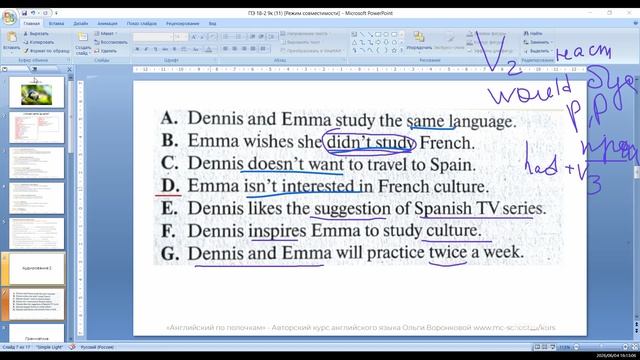Viewport: 640px width, 360px height.
Task: Align text right in paragraph group
Action: point(244,49)
